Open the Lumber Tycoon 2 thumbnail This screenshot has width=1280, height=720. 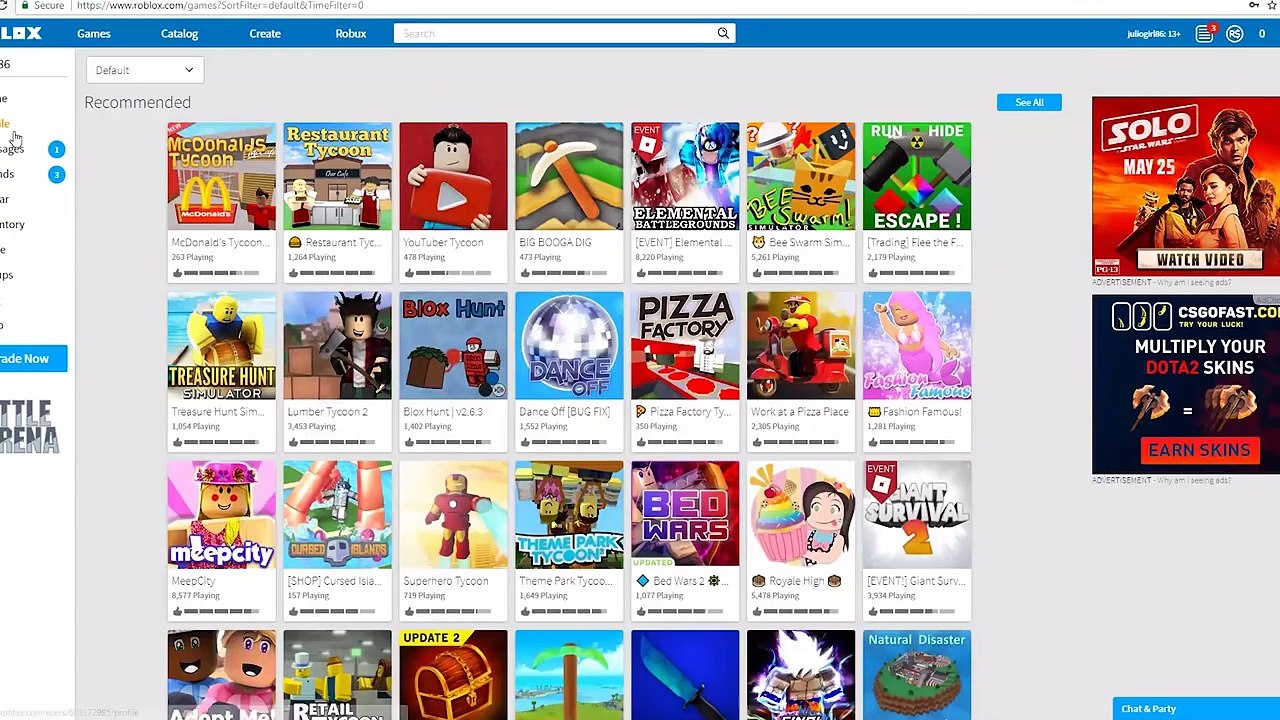click(337, 345)
